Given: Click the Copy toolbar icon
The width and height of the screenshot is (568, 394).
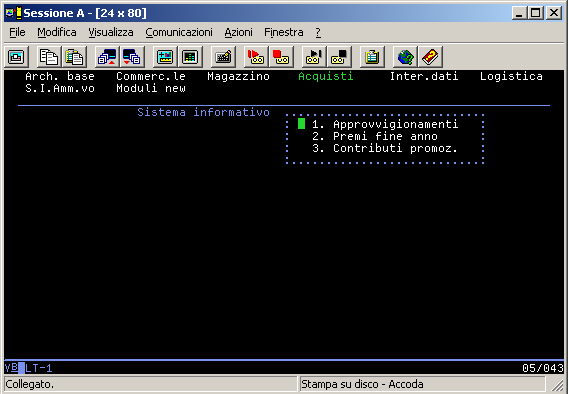Looking at the screenshot, I should point(49,57).
